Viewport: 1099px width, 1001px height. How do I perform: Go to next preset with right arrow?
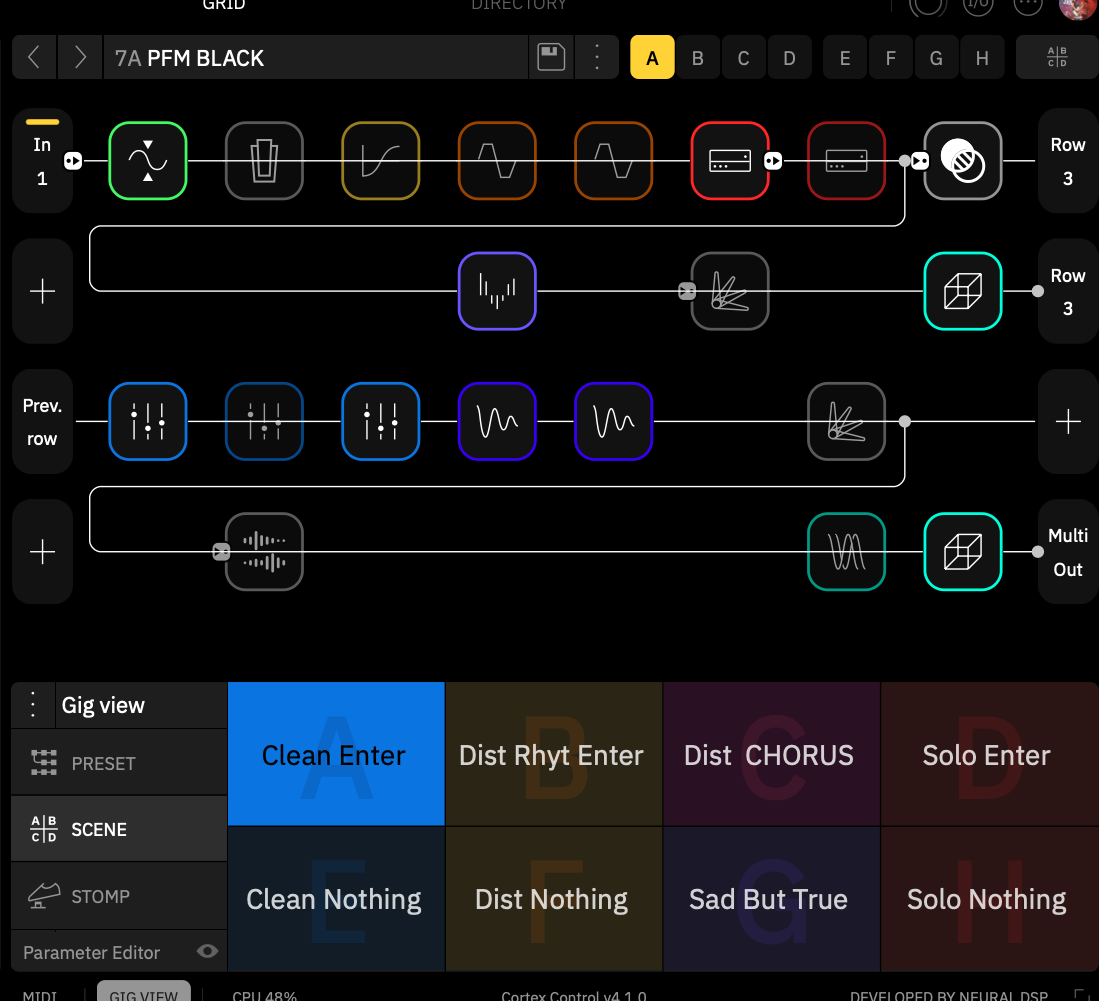[x=80, y=57]
